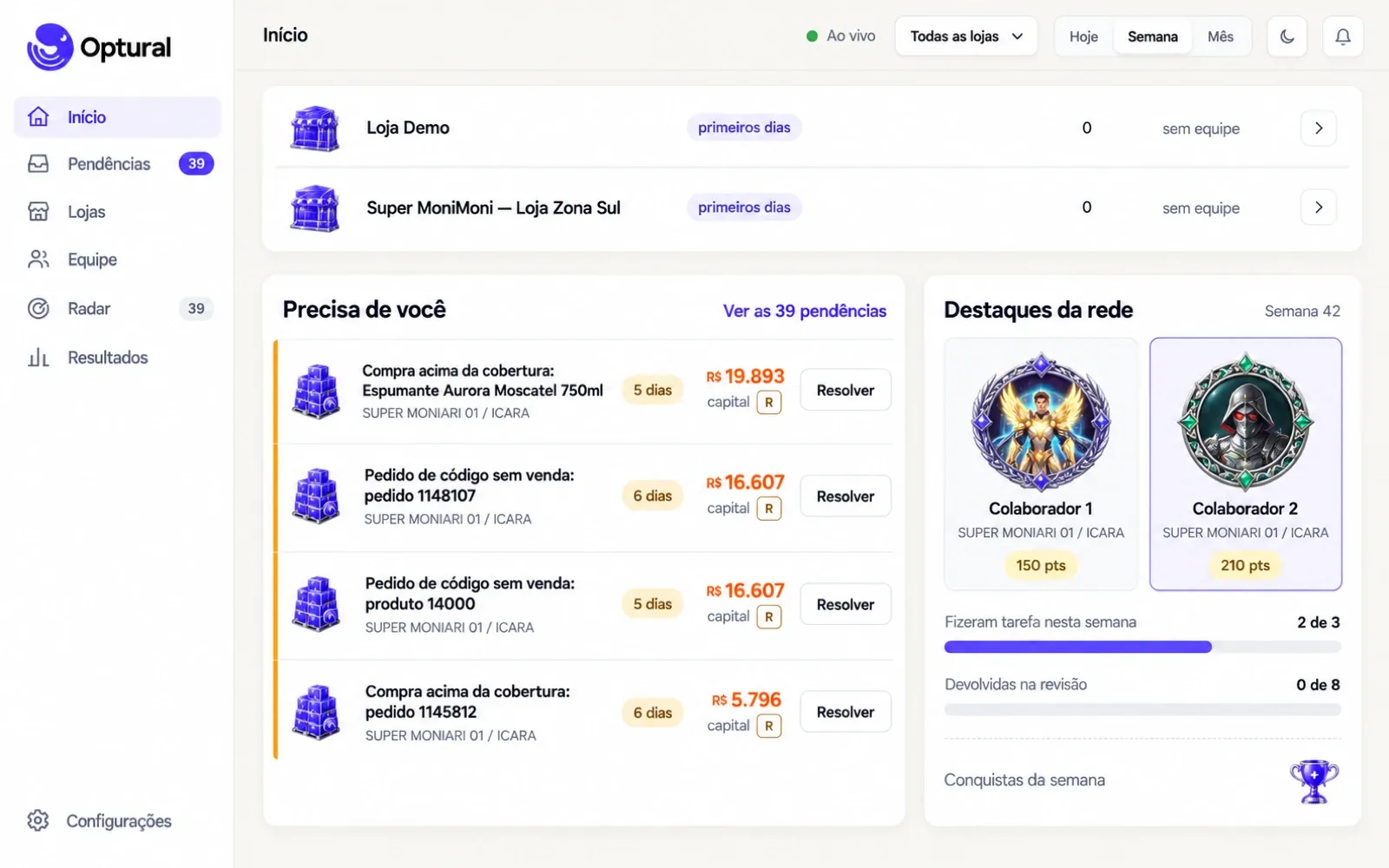Resolve produto 14000 pendência

tap(845, 604)
